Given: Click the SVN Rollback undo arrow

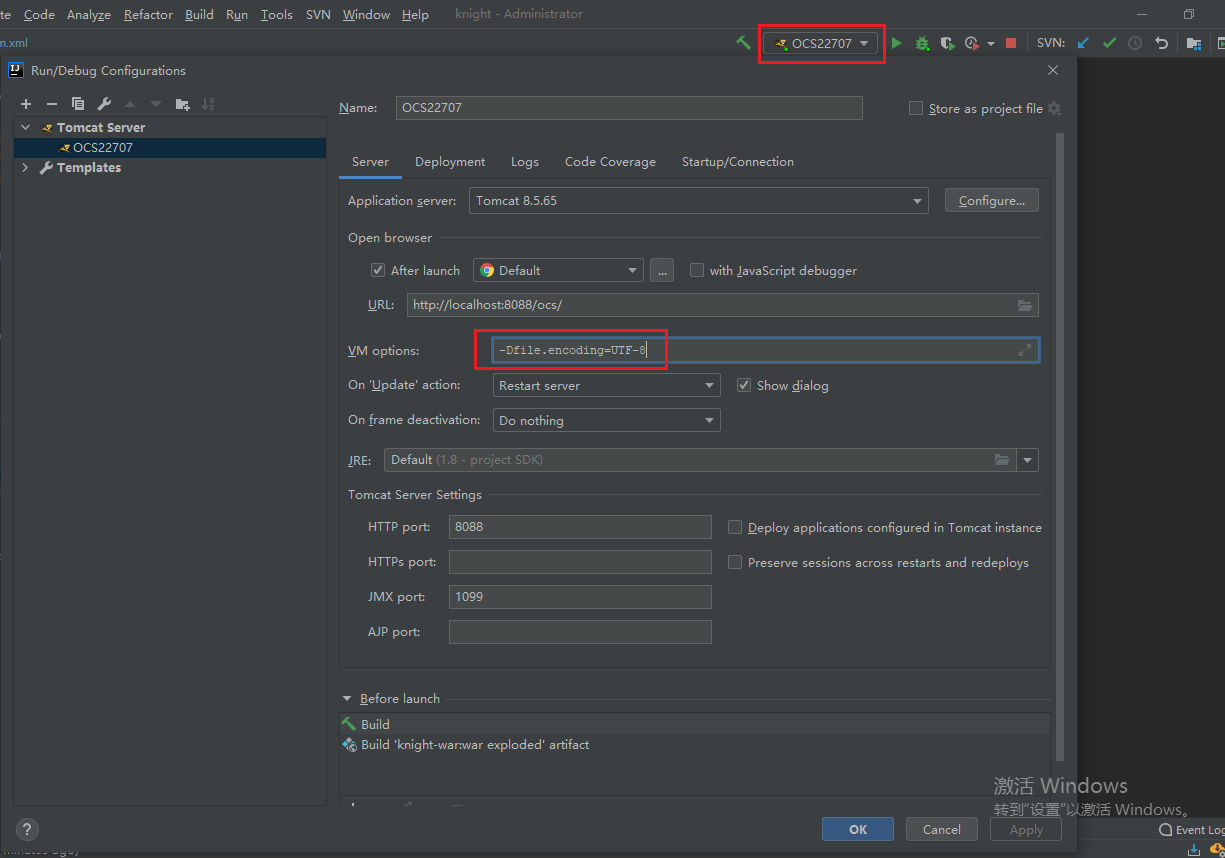Looking at the screenshot, I should coord(1161,43).
